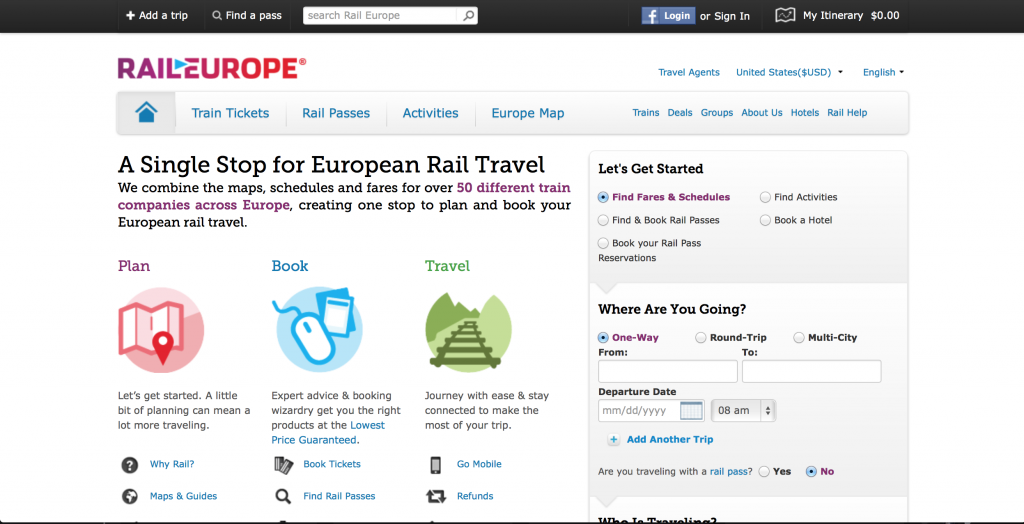Click plus icon beside Add Another Trip
The height and width of the screenshot is (524, 1024).
613,440
